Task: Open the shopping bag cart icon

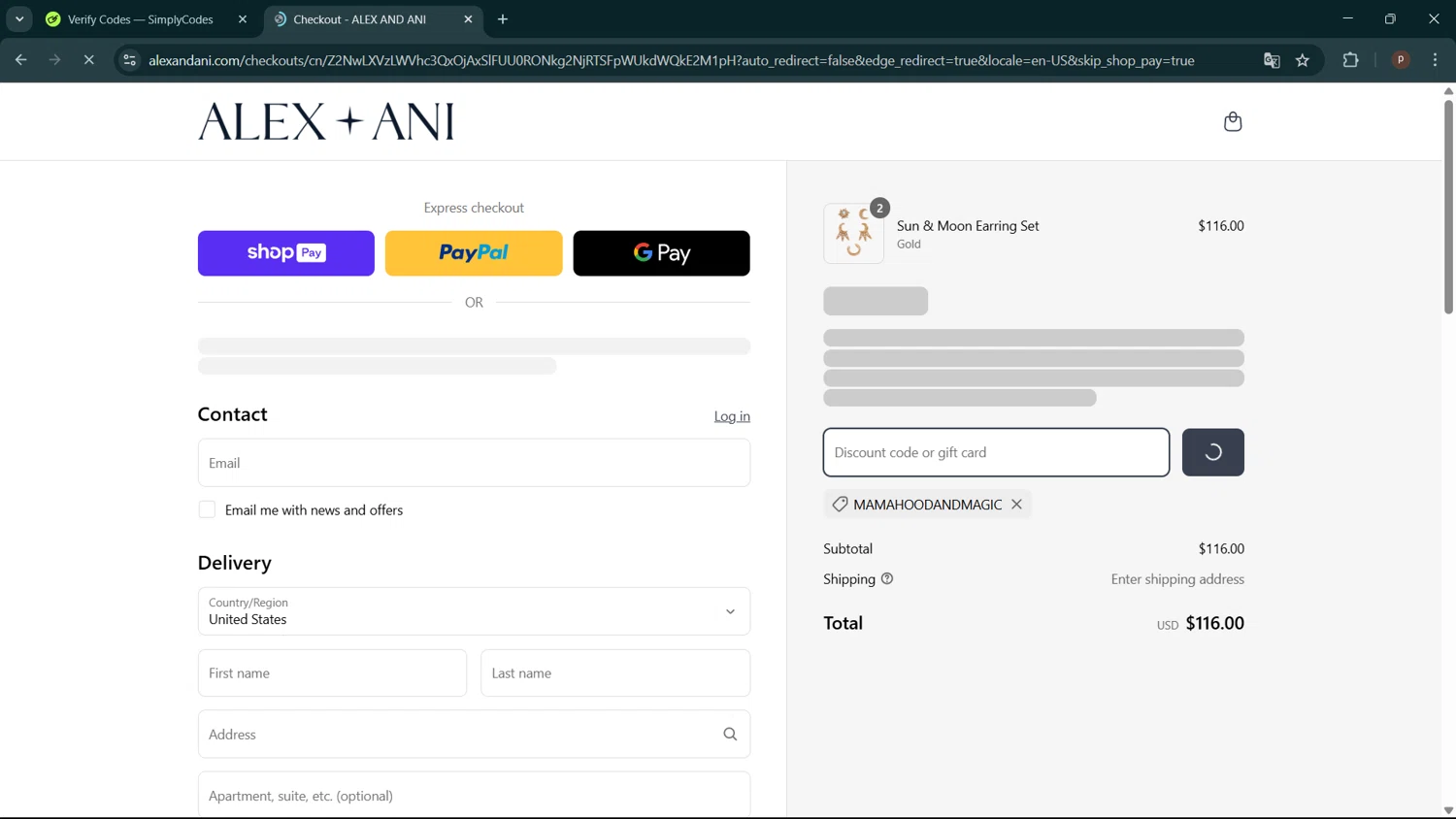Action: point(1233,121)
